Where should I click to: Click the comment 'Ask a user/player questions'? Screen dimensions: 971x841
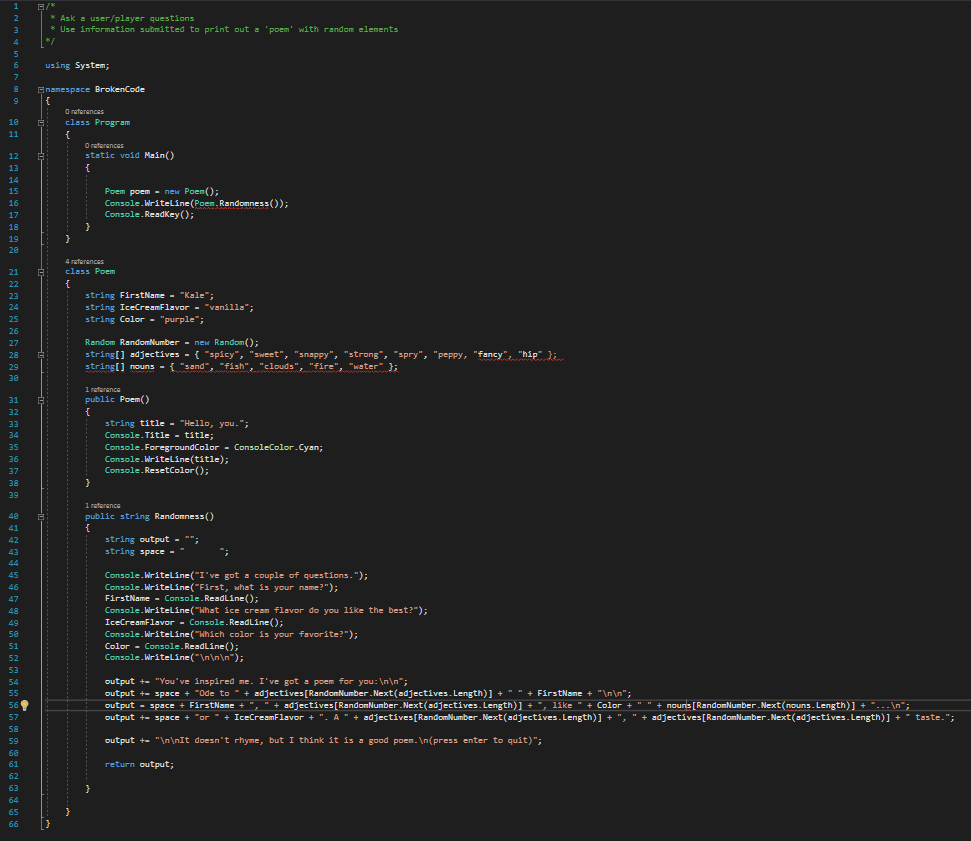pyautogui.click(x=126, y=19)
